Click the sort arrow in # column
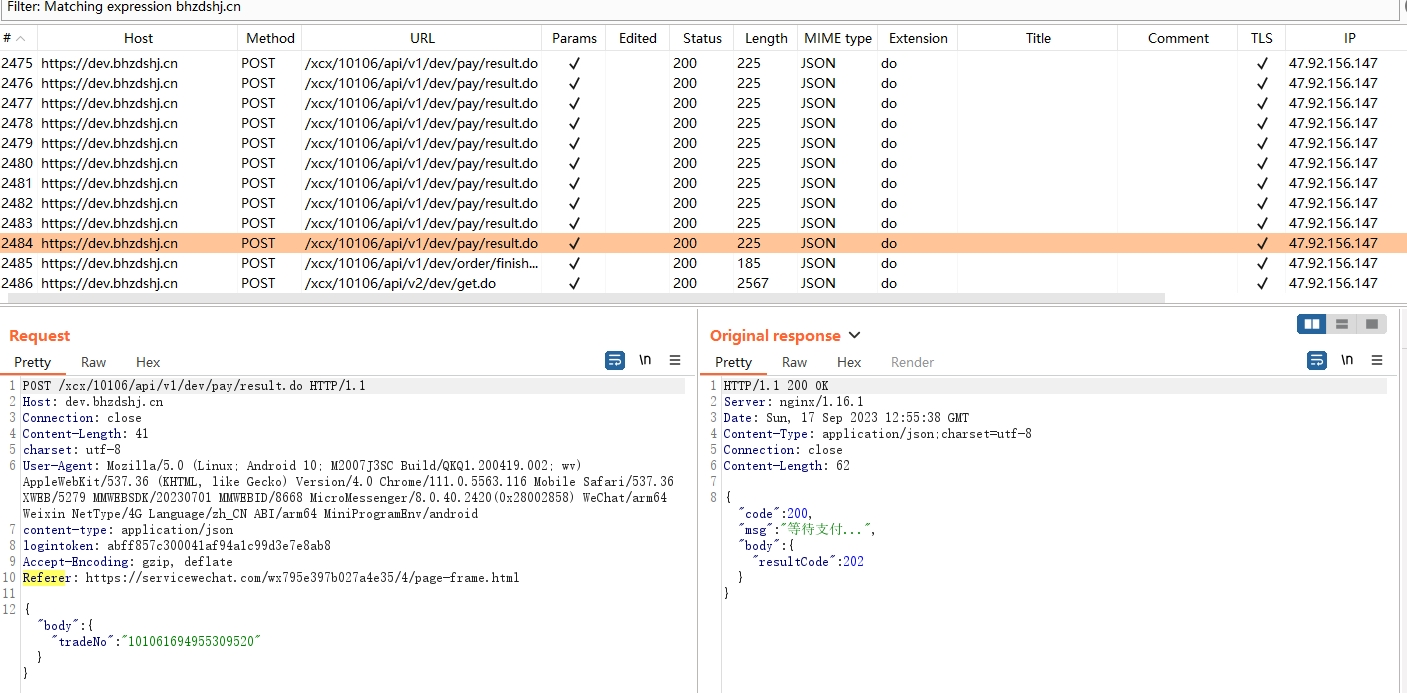 click(x=22, y=38)
